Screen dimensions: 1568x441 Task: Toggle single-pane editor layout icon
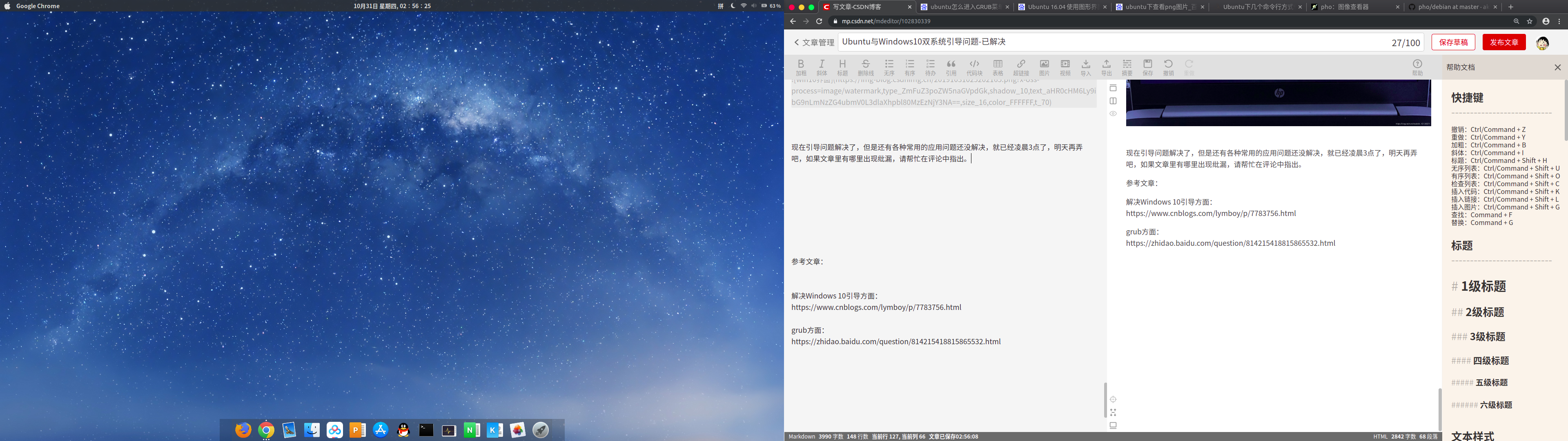[1113, 88]
